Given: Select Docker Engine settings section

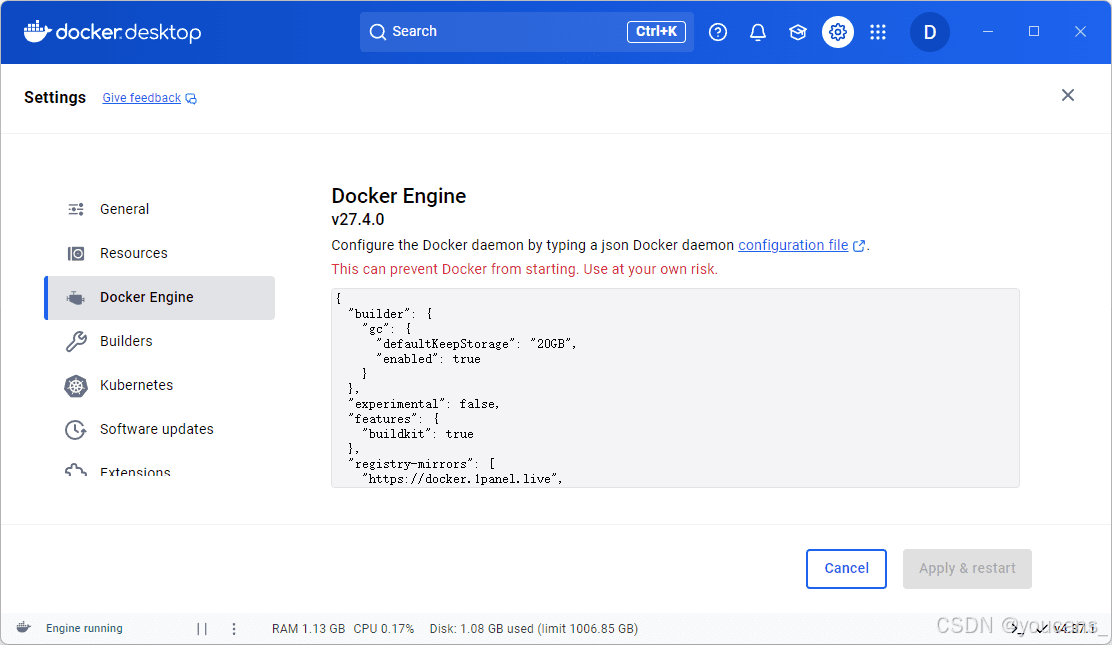Looking at the screenshot, I should tap(160, 297).
